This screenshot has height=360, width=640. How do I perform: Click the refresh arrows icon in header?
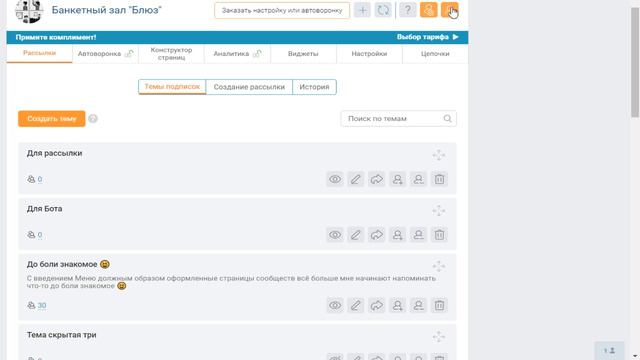point(383,10)
